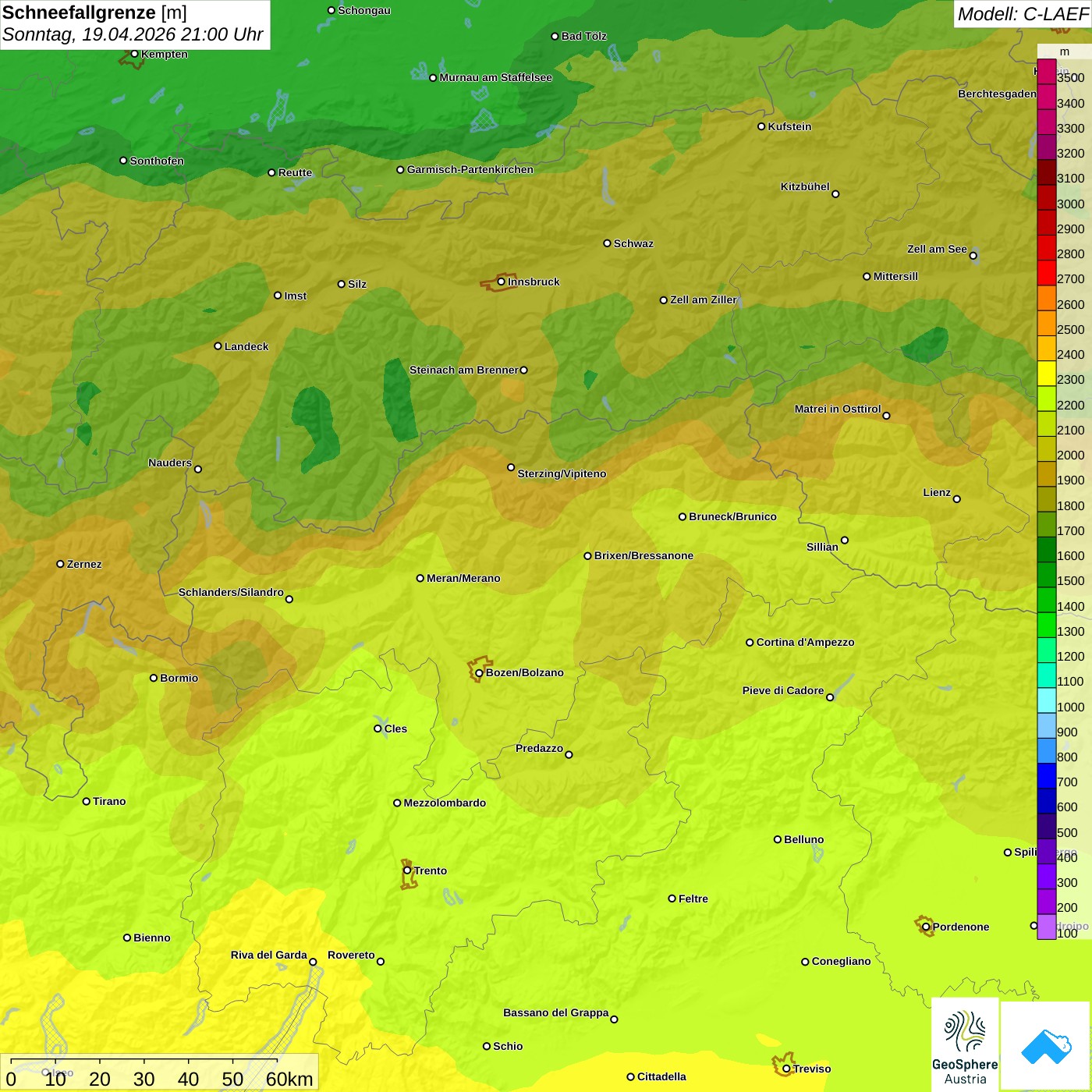Click the Zernez marker circle
Screen dimensions: 1092x1092
60,564
